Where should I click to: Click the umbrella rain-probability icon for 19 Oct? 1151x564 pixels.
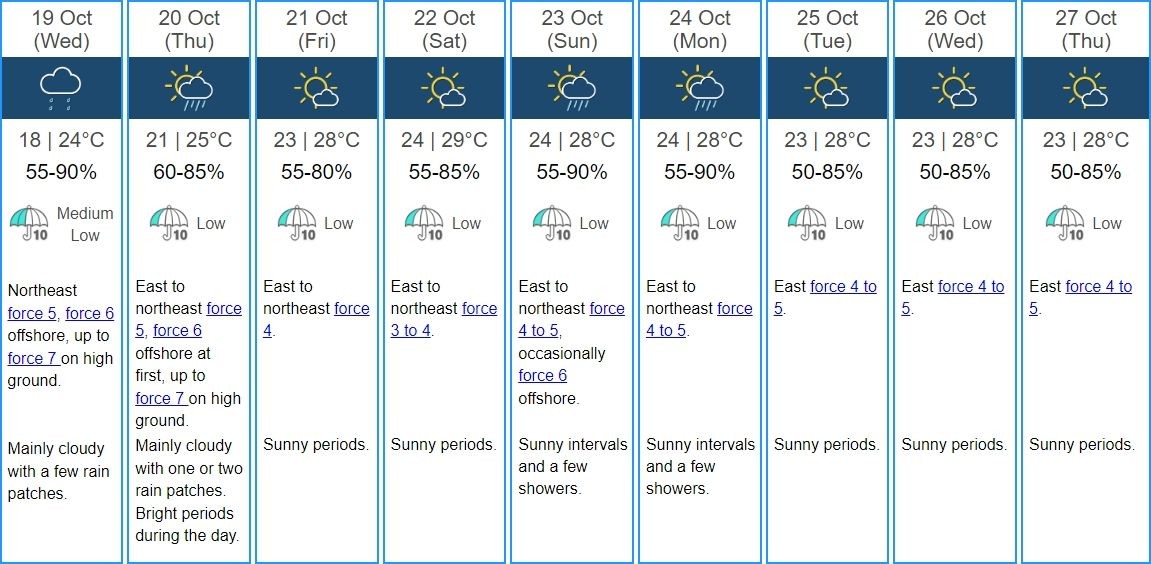29,224
